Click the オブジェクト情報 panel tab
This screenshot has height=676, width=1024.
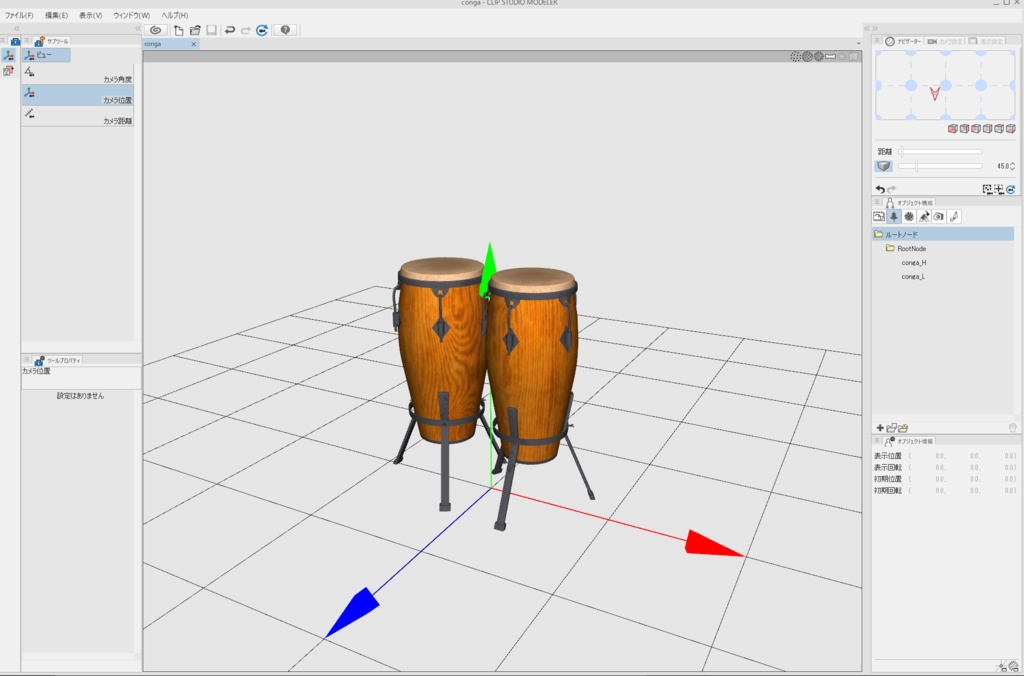(910, 442)
